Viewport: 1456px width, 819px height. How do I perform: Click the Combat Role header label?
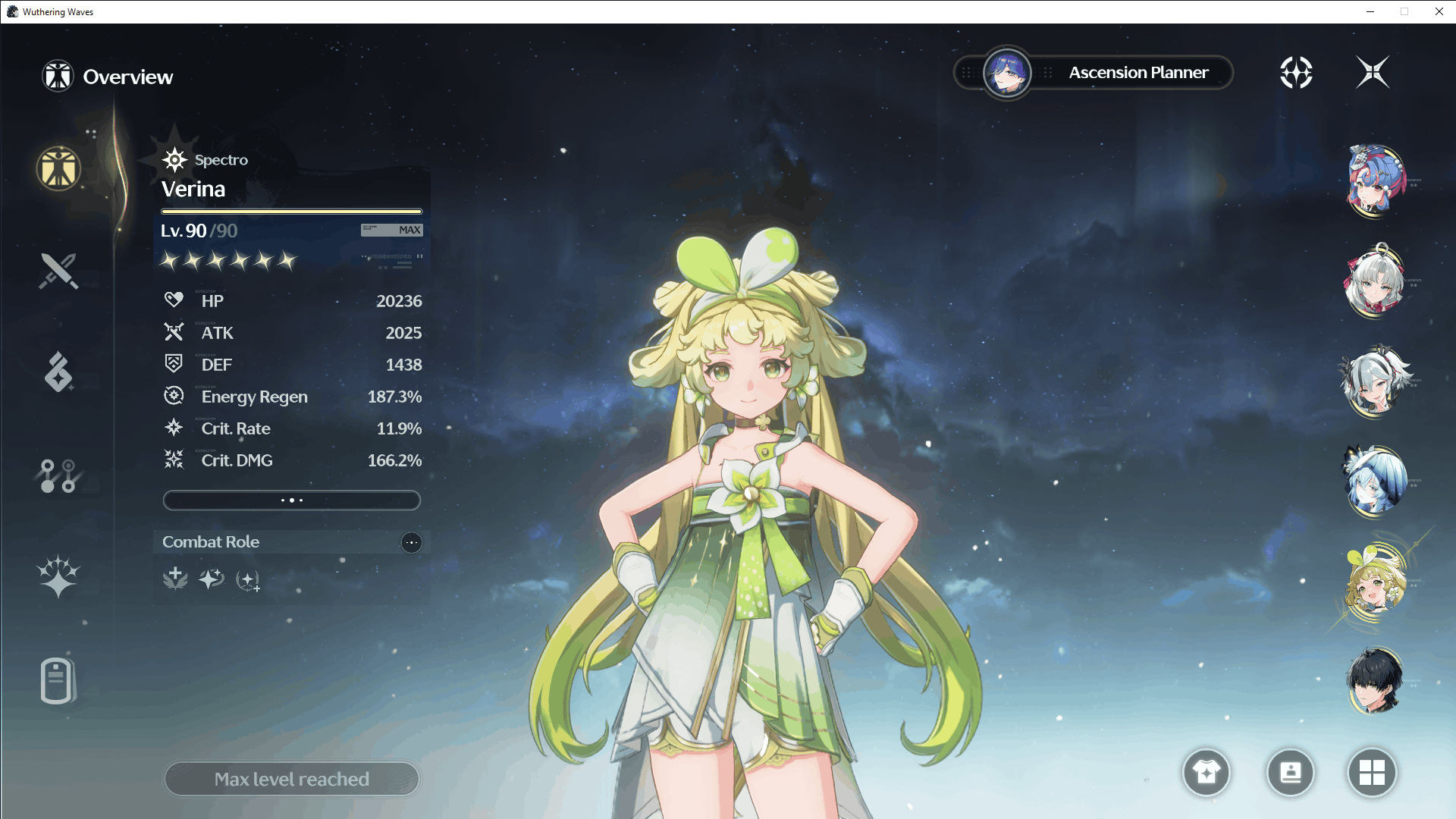pos(211,542)
